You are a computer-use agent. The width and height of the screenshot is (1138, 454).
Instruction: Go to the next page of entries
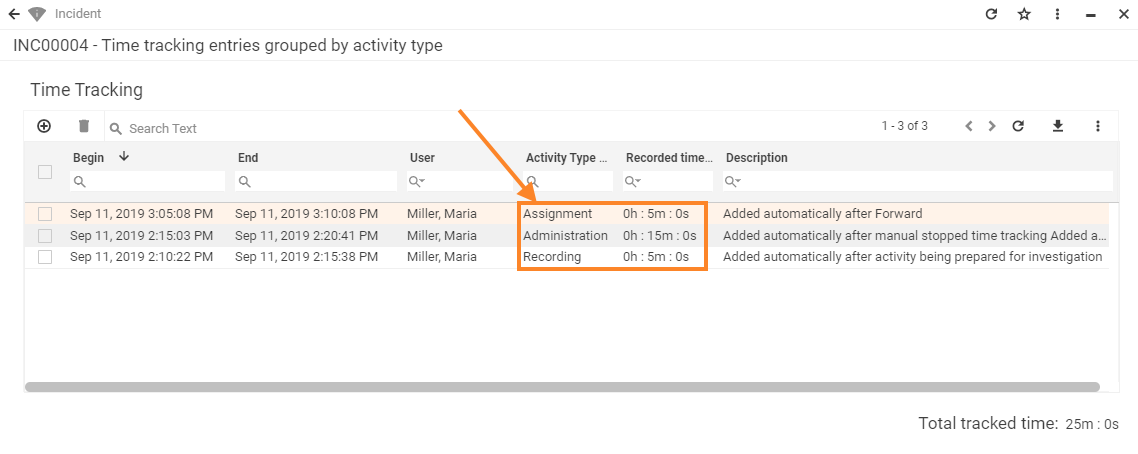pyautogui.click(x=992, y=126)
